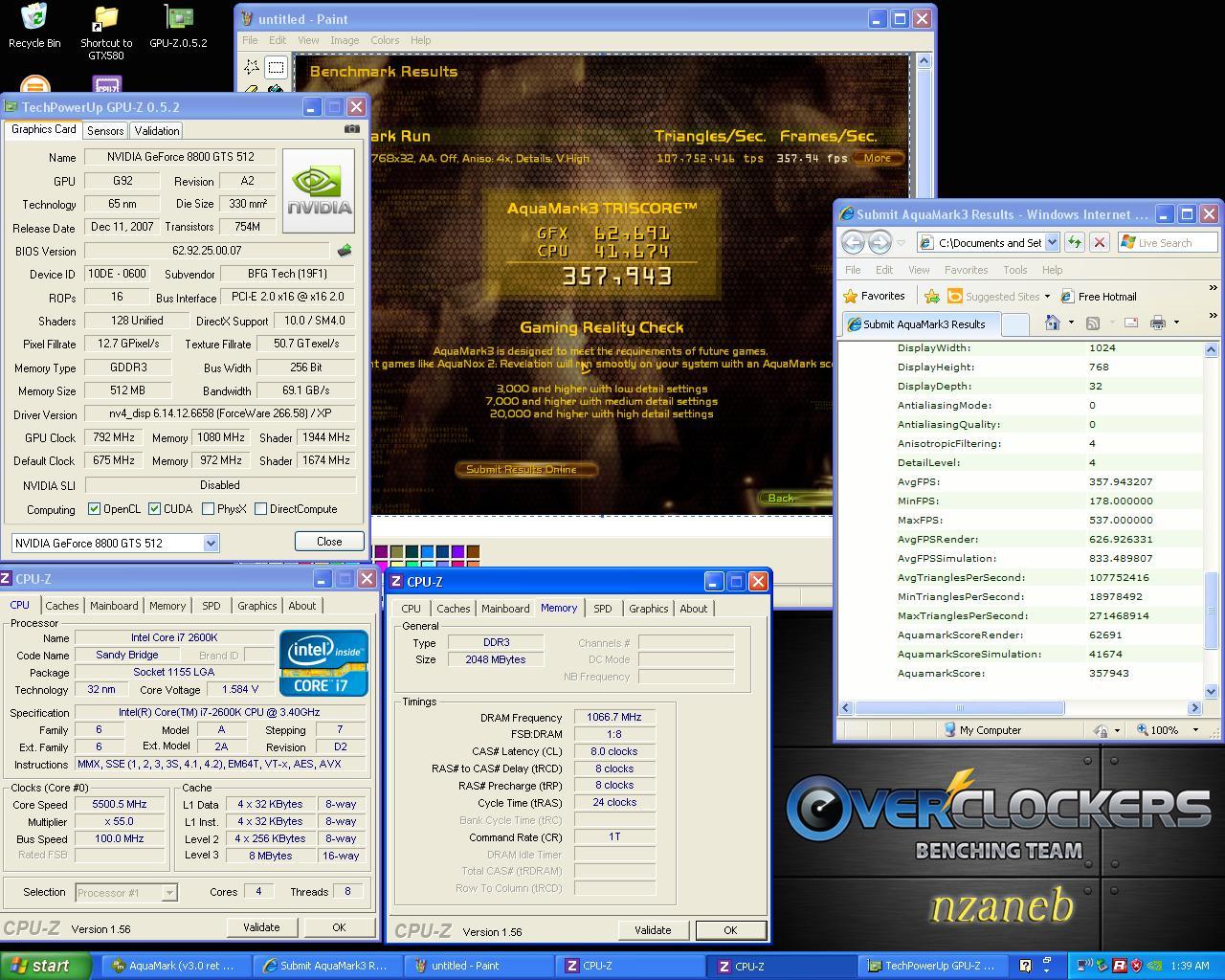Toggle the CUDA checkbox in GPU-Z

point(154,509)
